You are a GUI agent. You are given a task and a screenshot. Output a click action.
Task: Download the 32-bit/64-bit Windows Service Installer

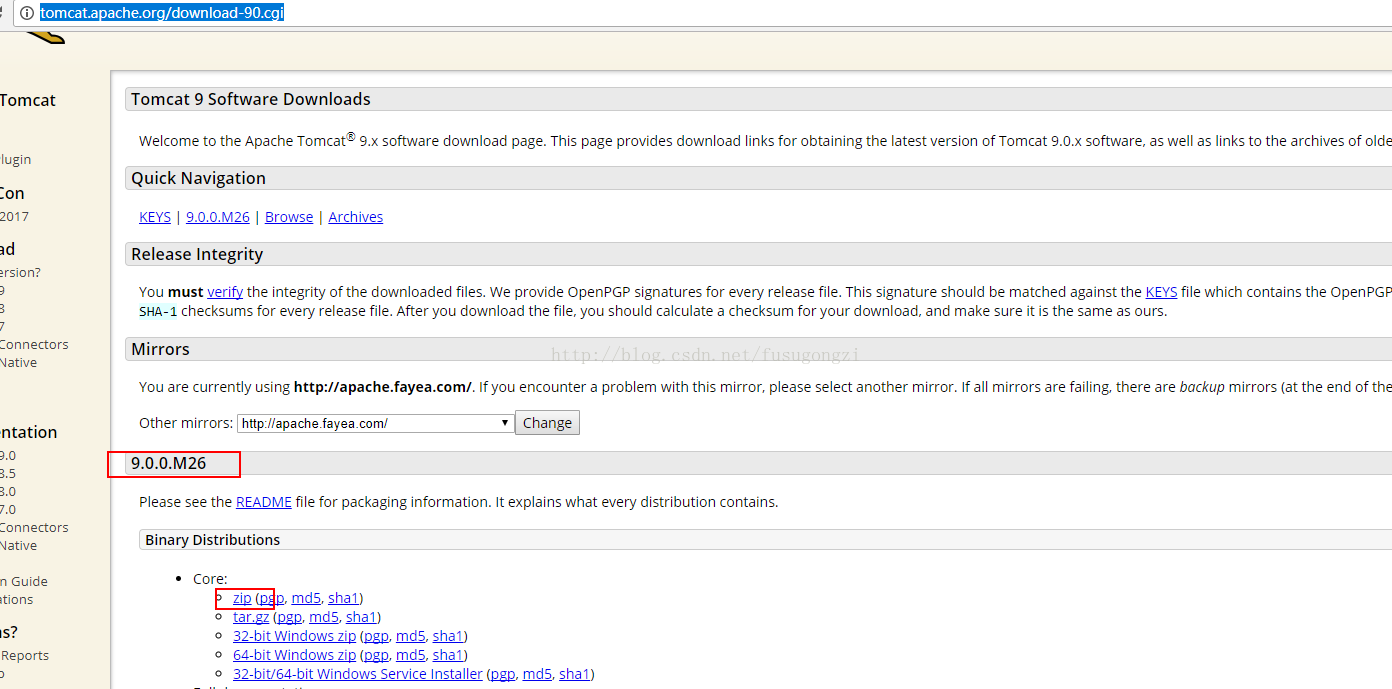(358, 674)
